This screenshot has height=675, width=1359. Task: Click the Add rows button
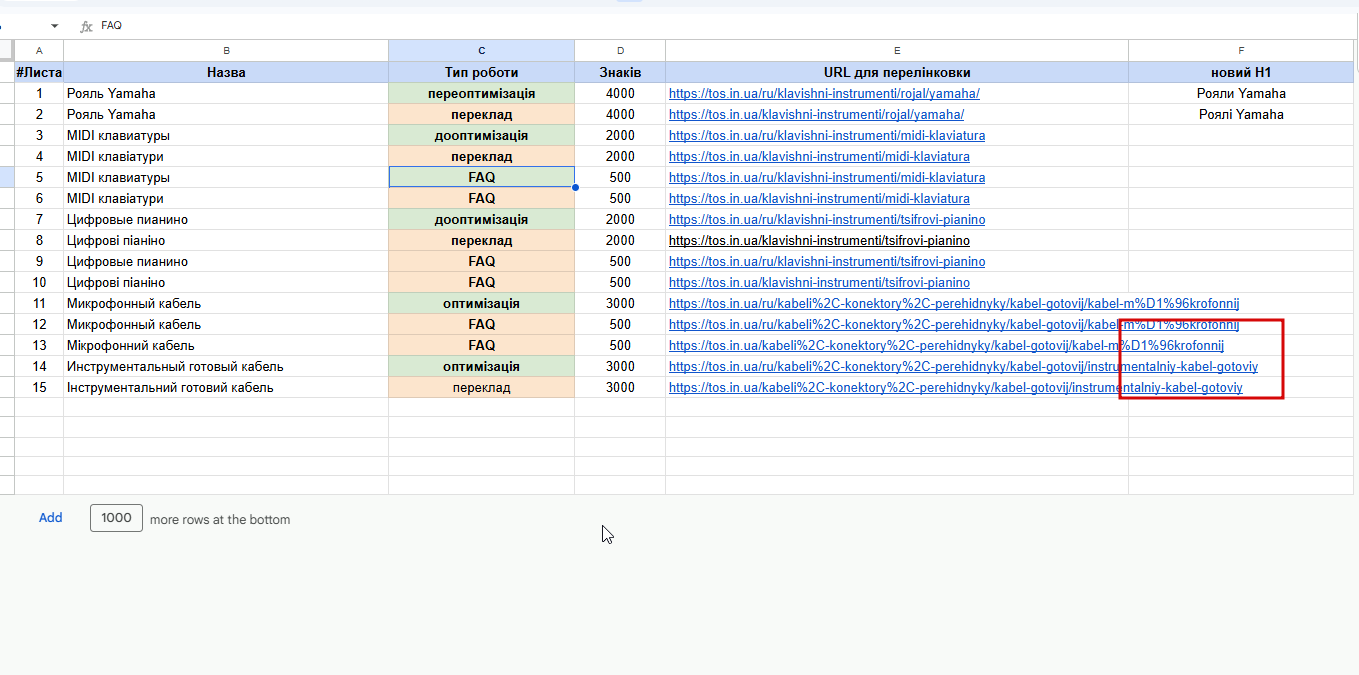[x=51, y=518]
